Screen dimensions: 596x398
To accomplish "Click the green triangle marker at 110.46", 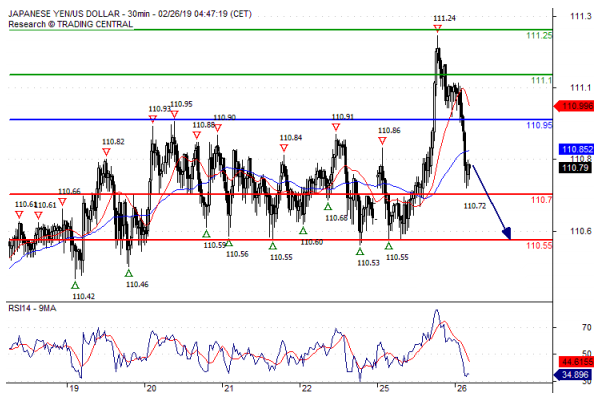I will tap(128, 273).
